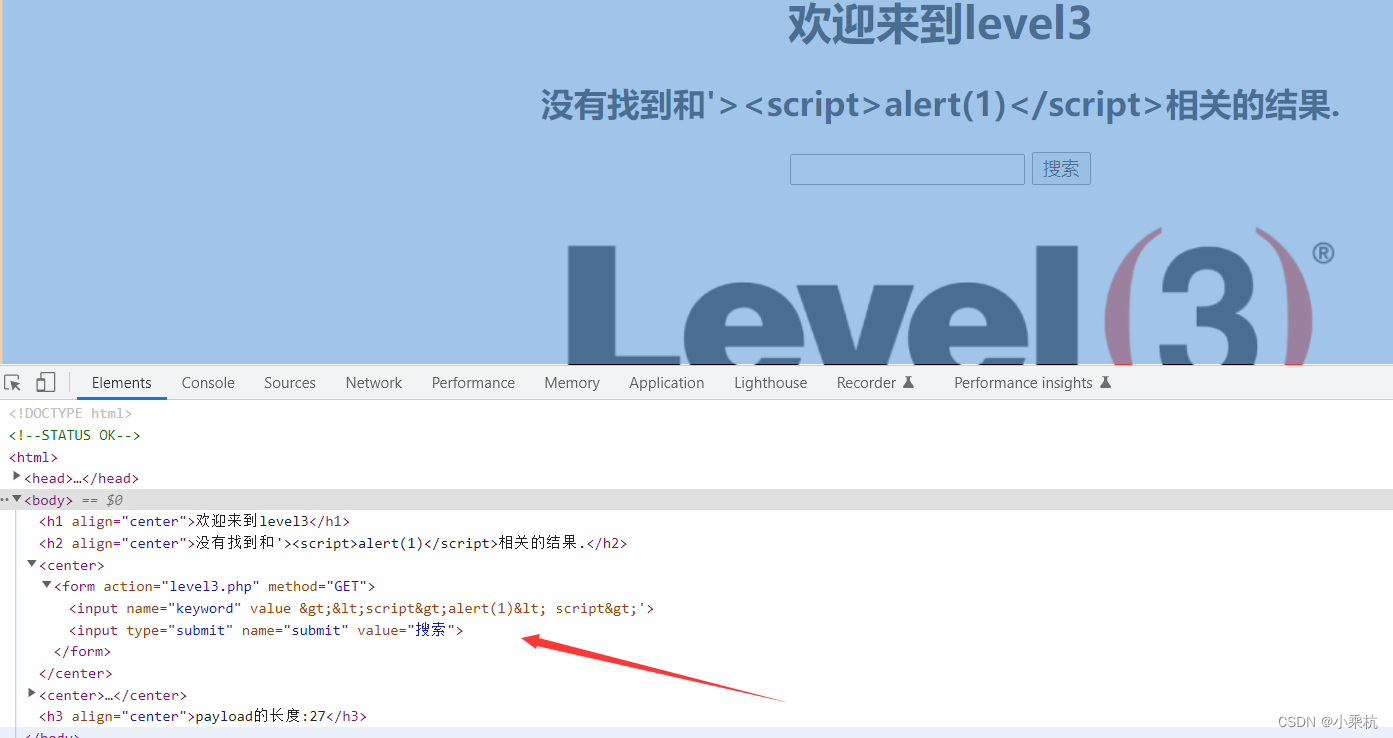This screenshot has height=738, width=1393.
Task: Select the h3 payload的长度:27 node
Action: (203, 717)
